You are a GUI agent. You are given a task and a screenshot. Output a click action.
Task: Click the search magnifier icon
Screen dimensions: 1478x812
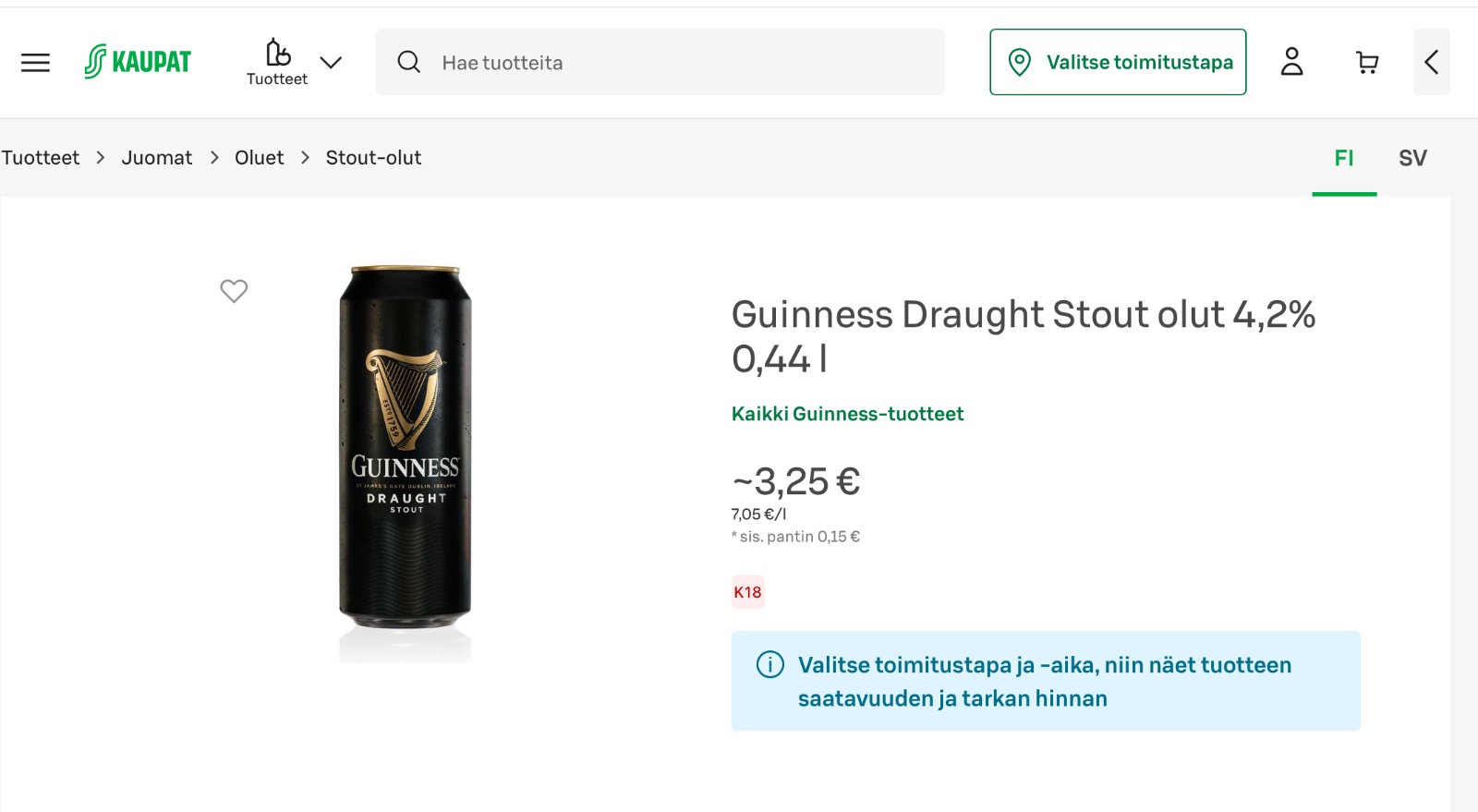[x=408, y=62]
